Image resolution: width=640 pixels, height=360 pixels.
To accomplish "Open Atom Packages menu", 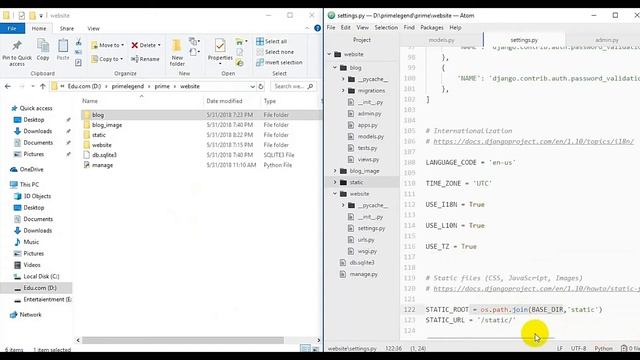I will (x=432, y=28).
